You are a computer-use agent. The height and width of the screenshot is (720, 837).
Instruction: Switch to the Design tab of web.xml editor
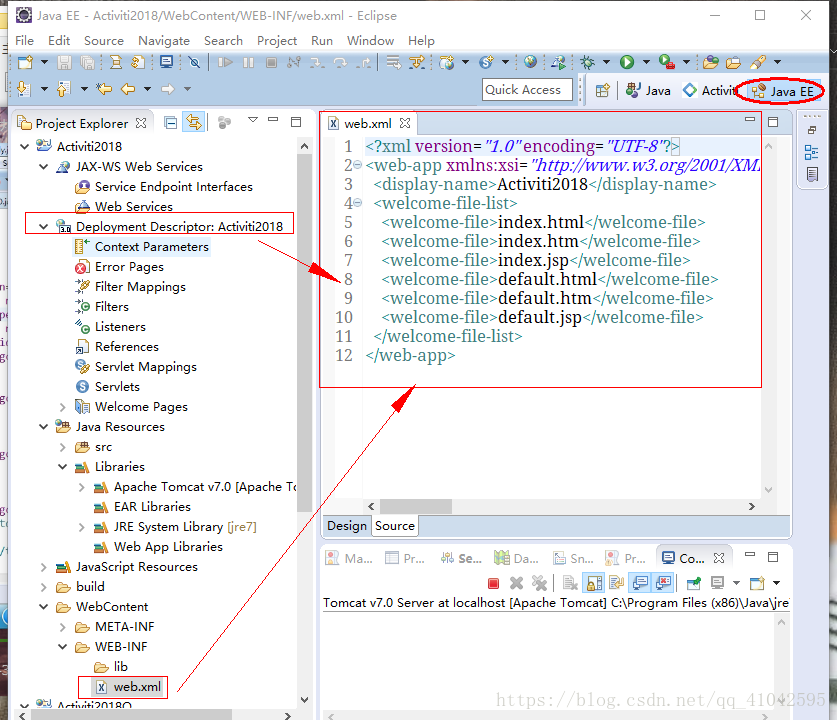click(346, 526)
